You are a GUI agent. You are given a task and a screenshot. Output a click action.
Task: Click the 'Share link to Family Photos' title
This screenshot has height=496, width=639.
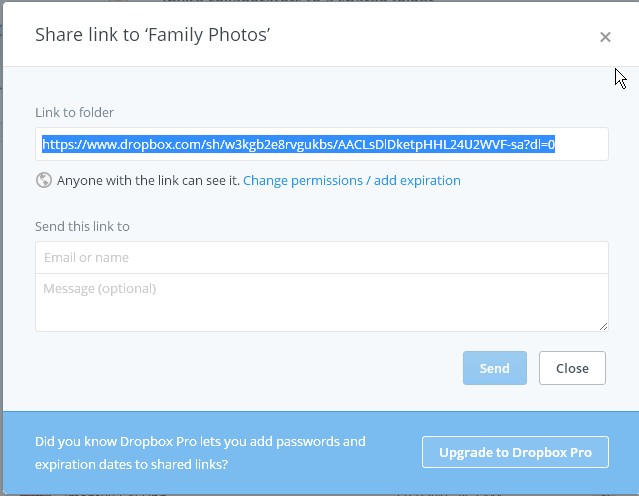click(153, 36)
